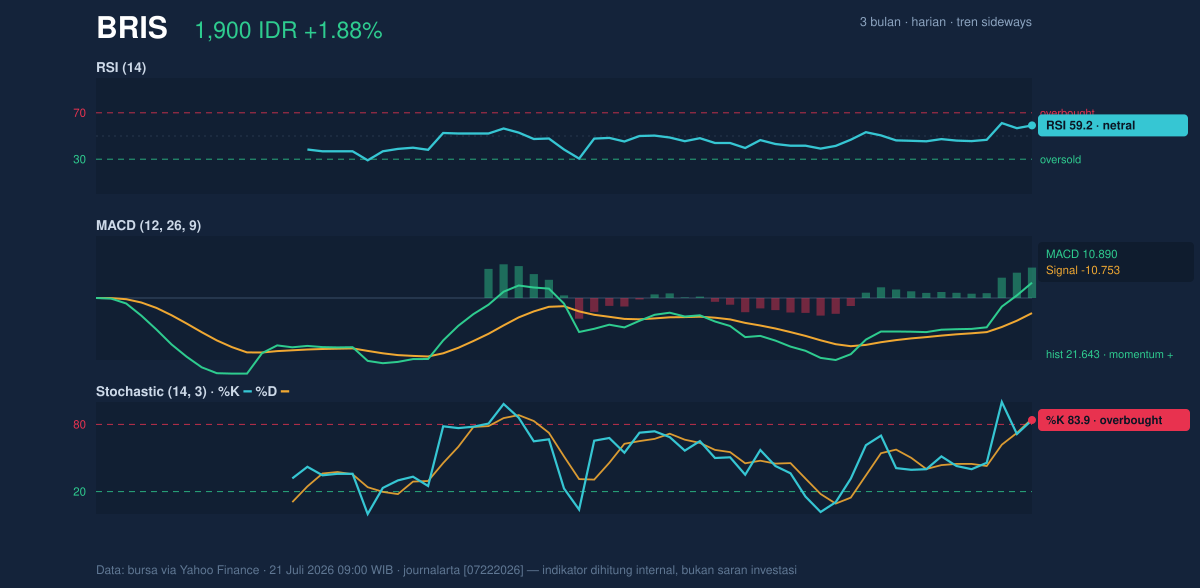1200x588 pixels.
Task: Click the RSI 59.2 netral badge
Action: pos(1113,126)
